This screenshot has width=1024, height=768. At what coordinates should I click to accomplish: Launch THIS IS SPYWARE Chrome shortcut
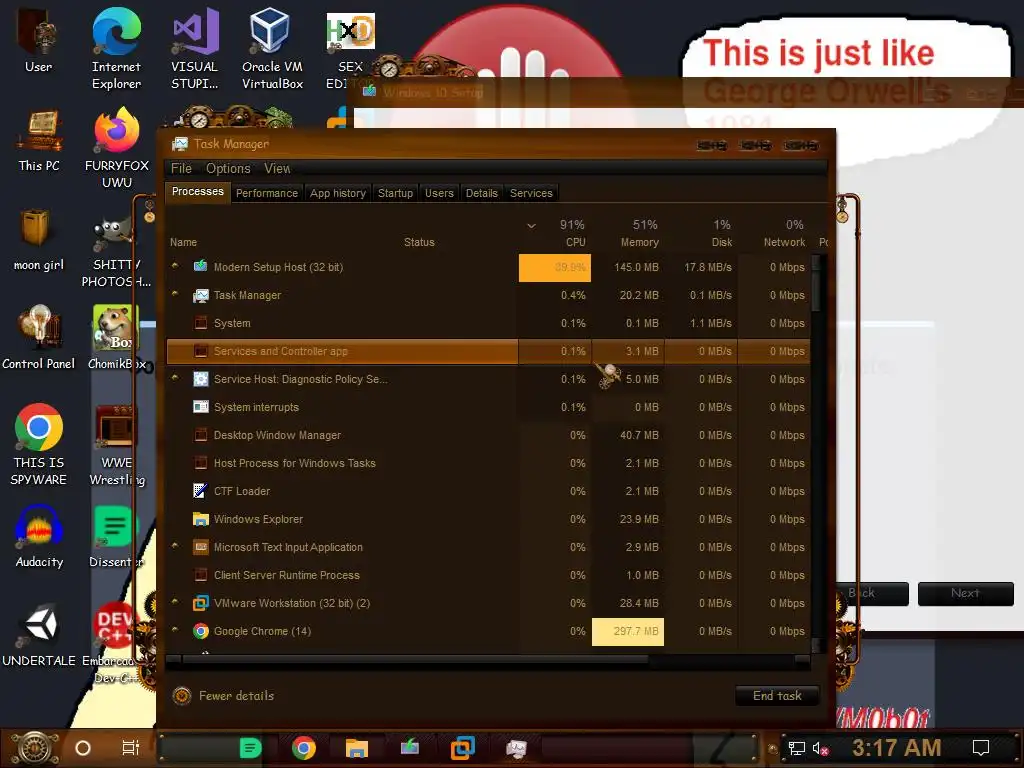[39, 444]
